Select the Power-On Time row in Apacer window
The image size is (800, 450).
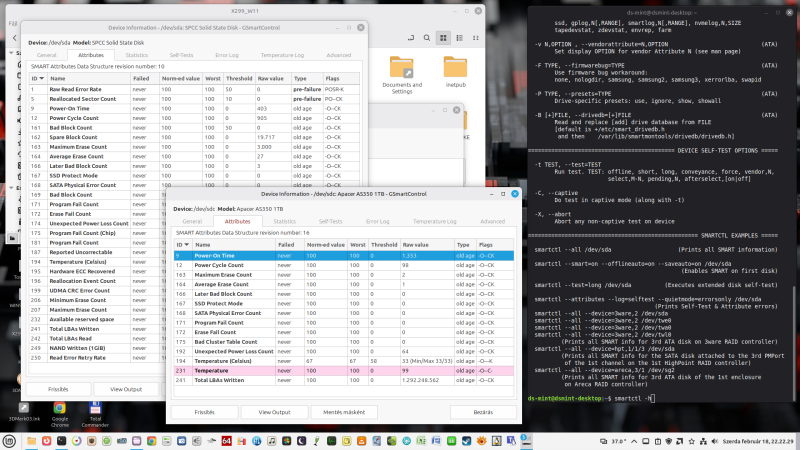pyautogui.click(x=343, y=256)
